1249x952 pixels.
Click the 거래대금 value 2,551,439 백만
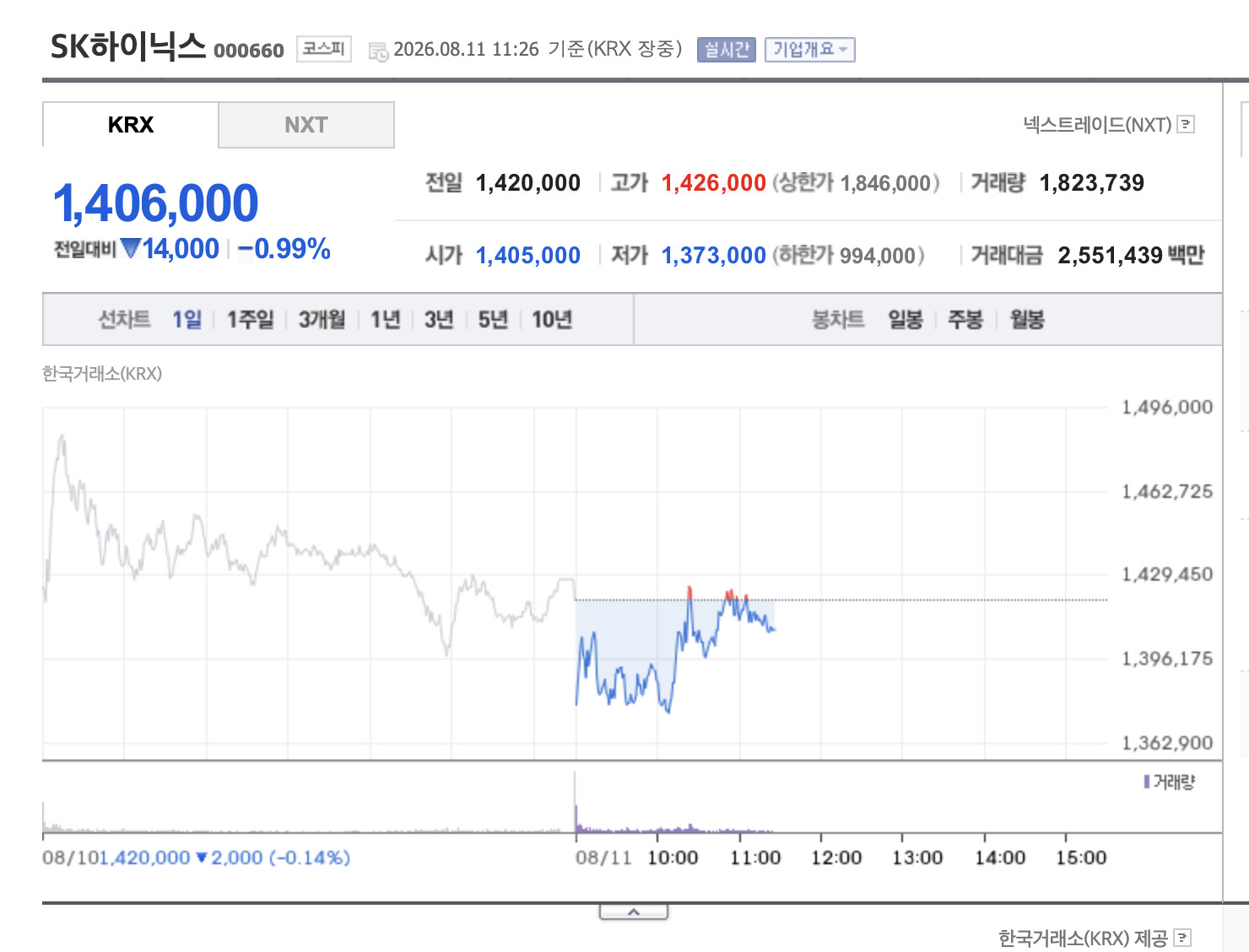click(1131, 256)
